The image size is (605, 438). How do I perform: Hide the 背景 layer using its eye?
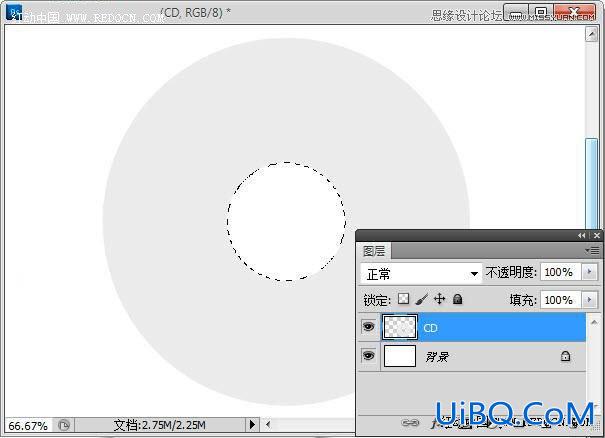pos(368,355)
